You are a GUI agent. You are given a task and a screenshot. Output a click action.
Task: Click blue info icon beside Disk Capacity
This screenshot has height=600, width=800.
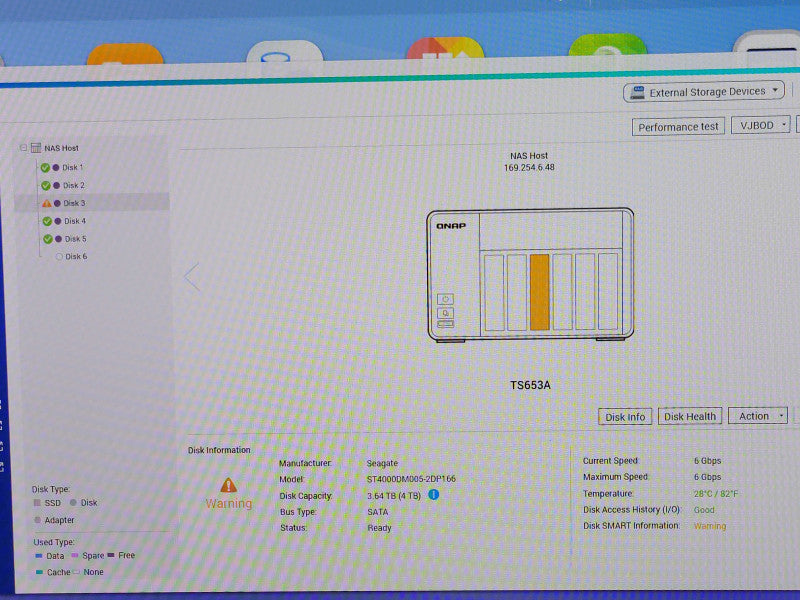pos(434,494)
